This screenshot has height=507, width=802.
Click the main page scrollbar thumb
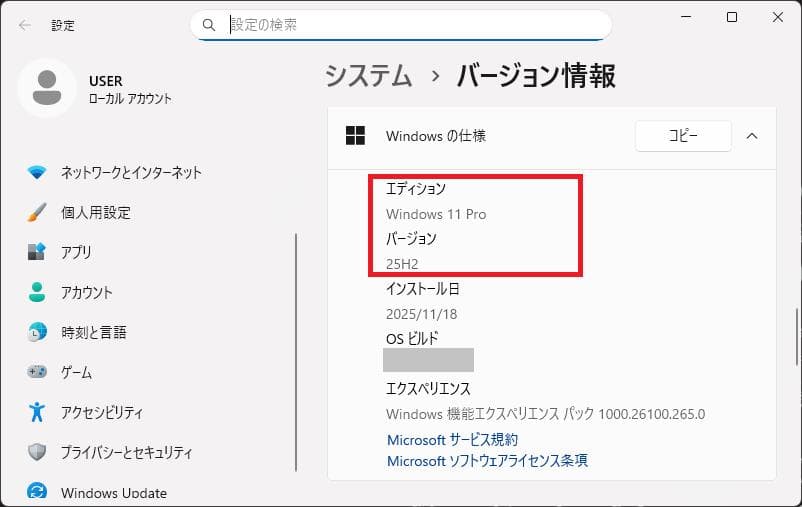[x=796, y=336]
